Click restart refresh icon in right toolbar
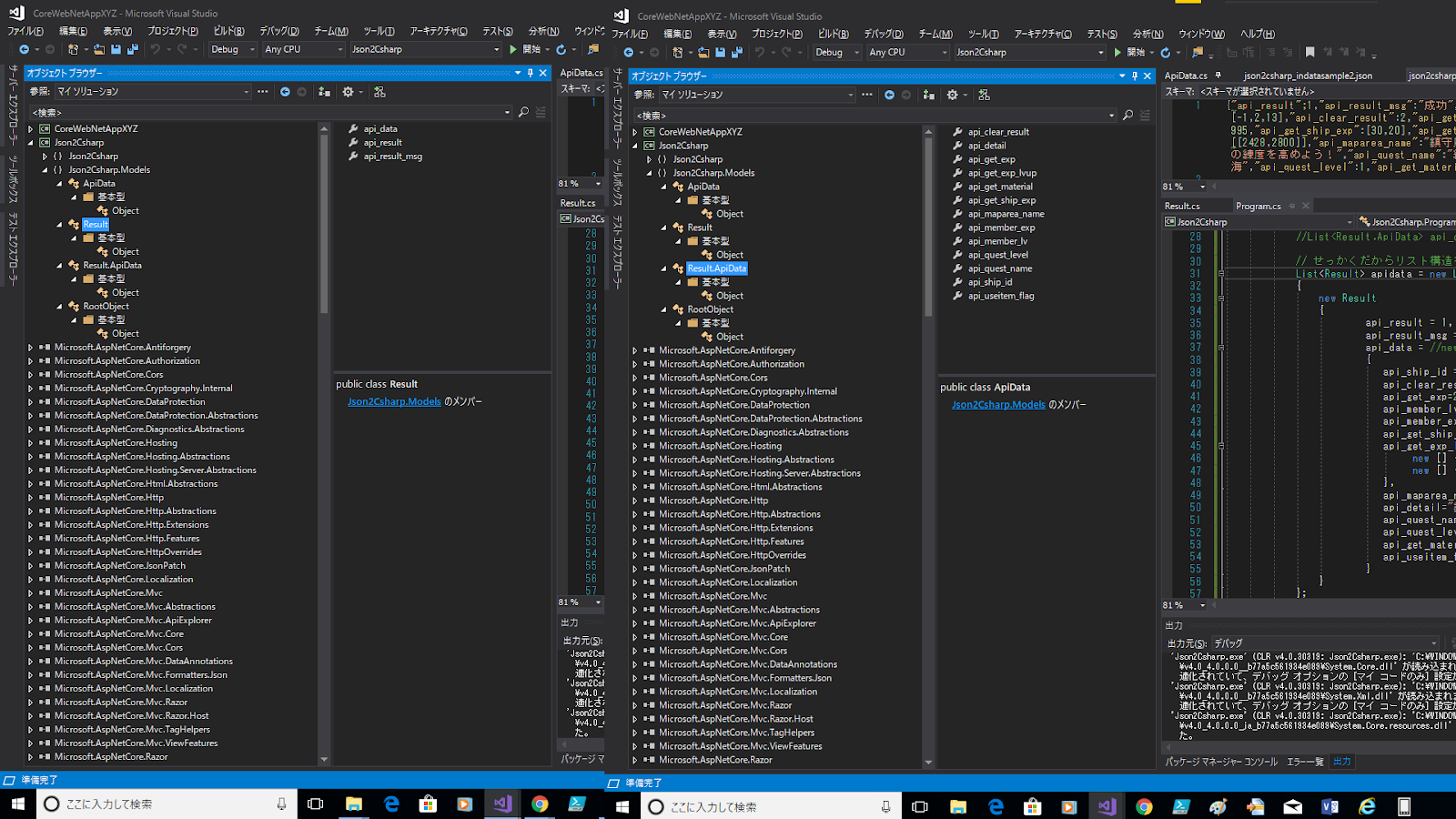The width and height of the screenshot is (1456, 819). [x=1165, y=52]
